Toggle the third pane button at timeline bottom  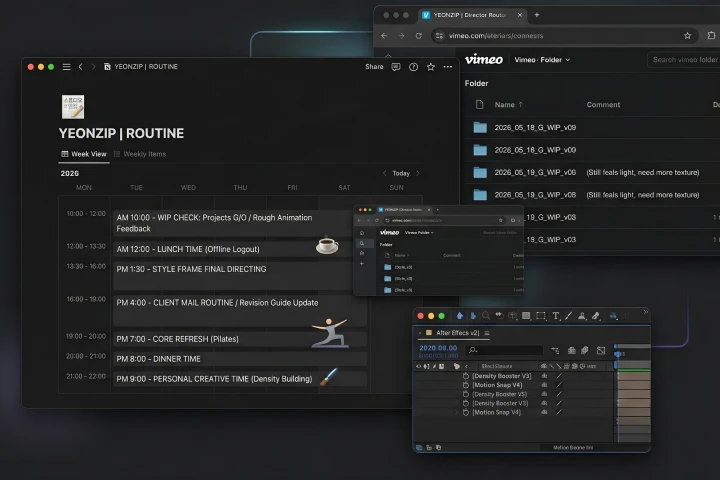click(x=439, y=447)
